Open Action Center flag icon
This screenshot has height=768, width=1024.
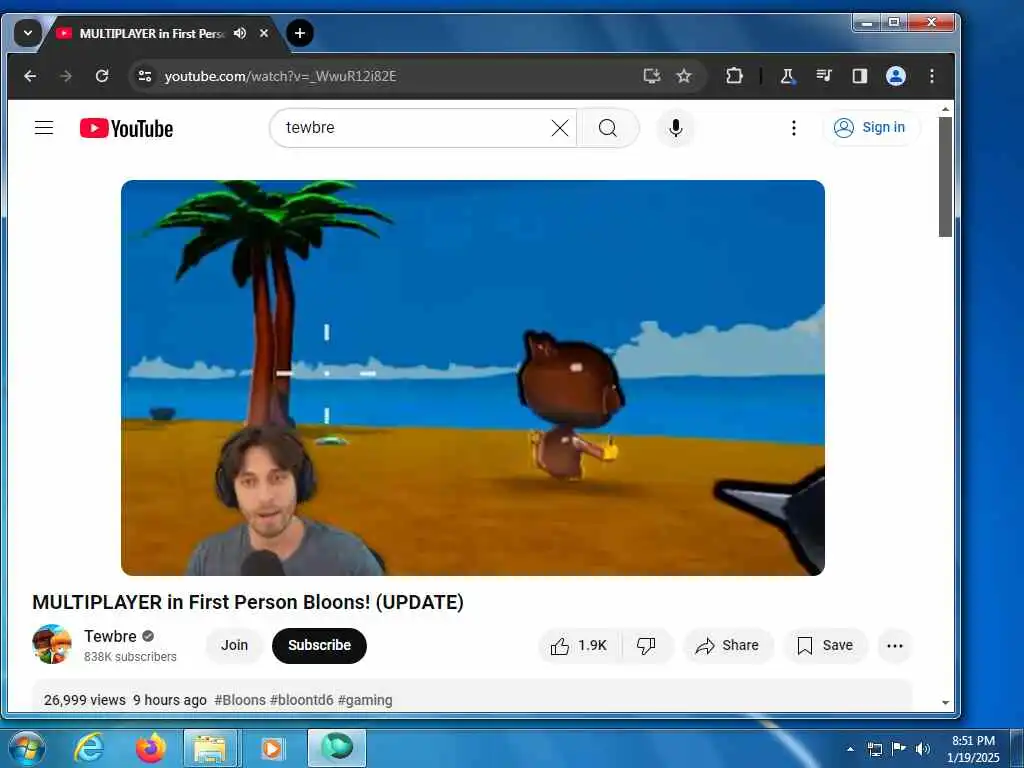click(x=899, y=748)
